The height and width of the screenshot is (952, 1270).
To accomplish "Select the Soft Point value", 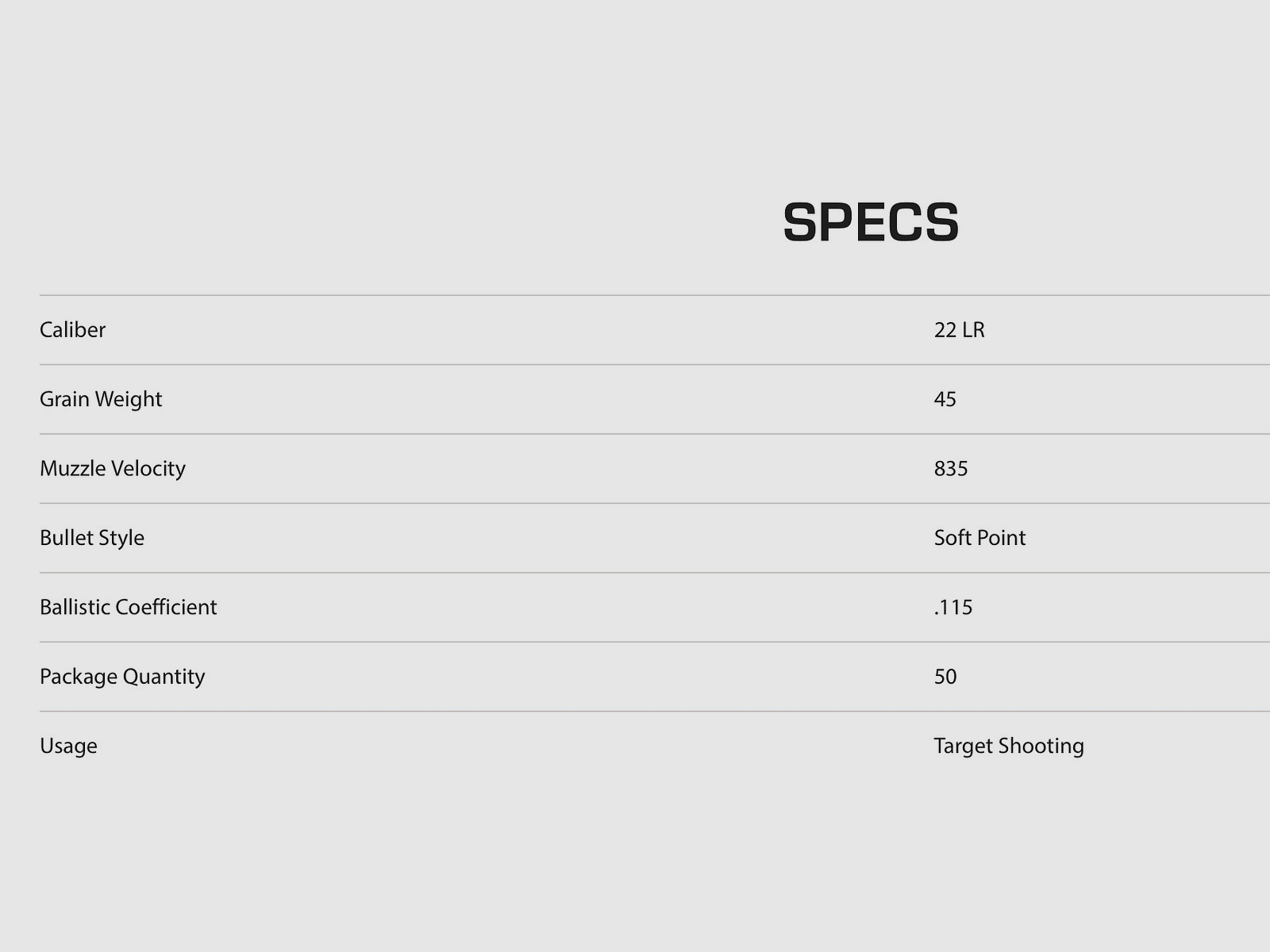I will tap(979, 538).
